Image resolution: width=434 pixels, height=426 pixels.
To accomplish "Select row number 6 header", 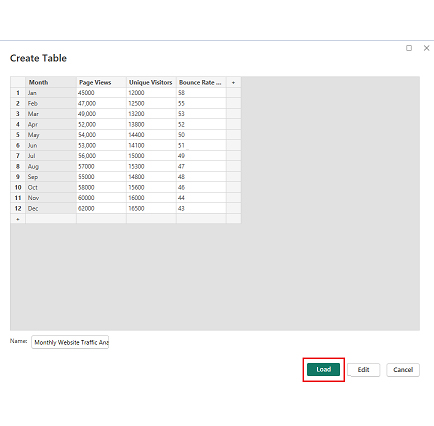I will pyautogui.click(x=18, y=145).
